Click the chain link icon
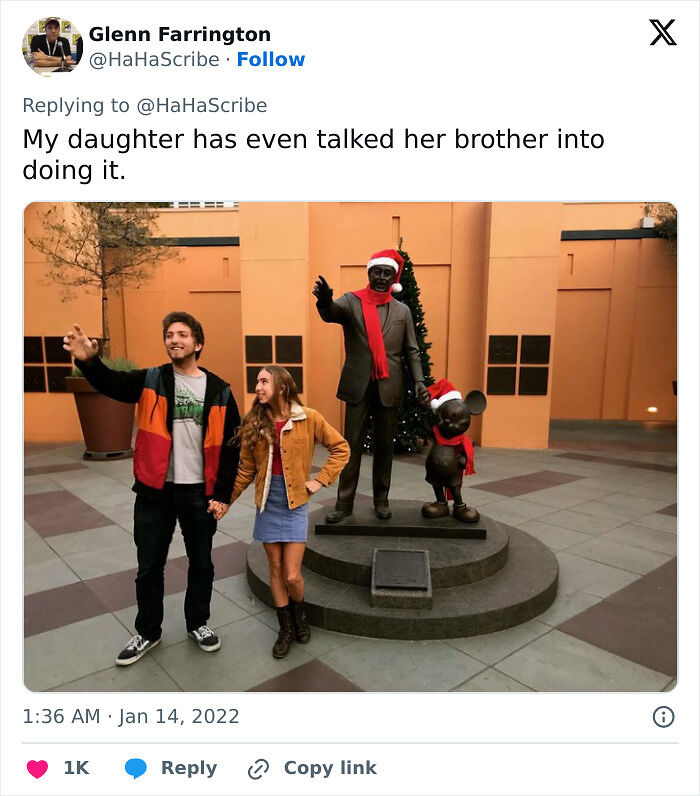 [x=258, y=769]
